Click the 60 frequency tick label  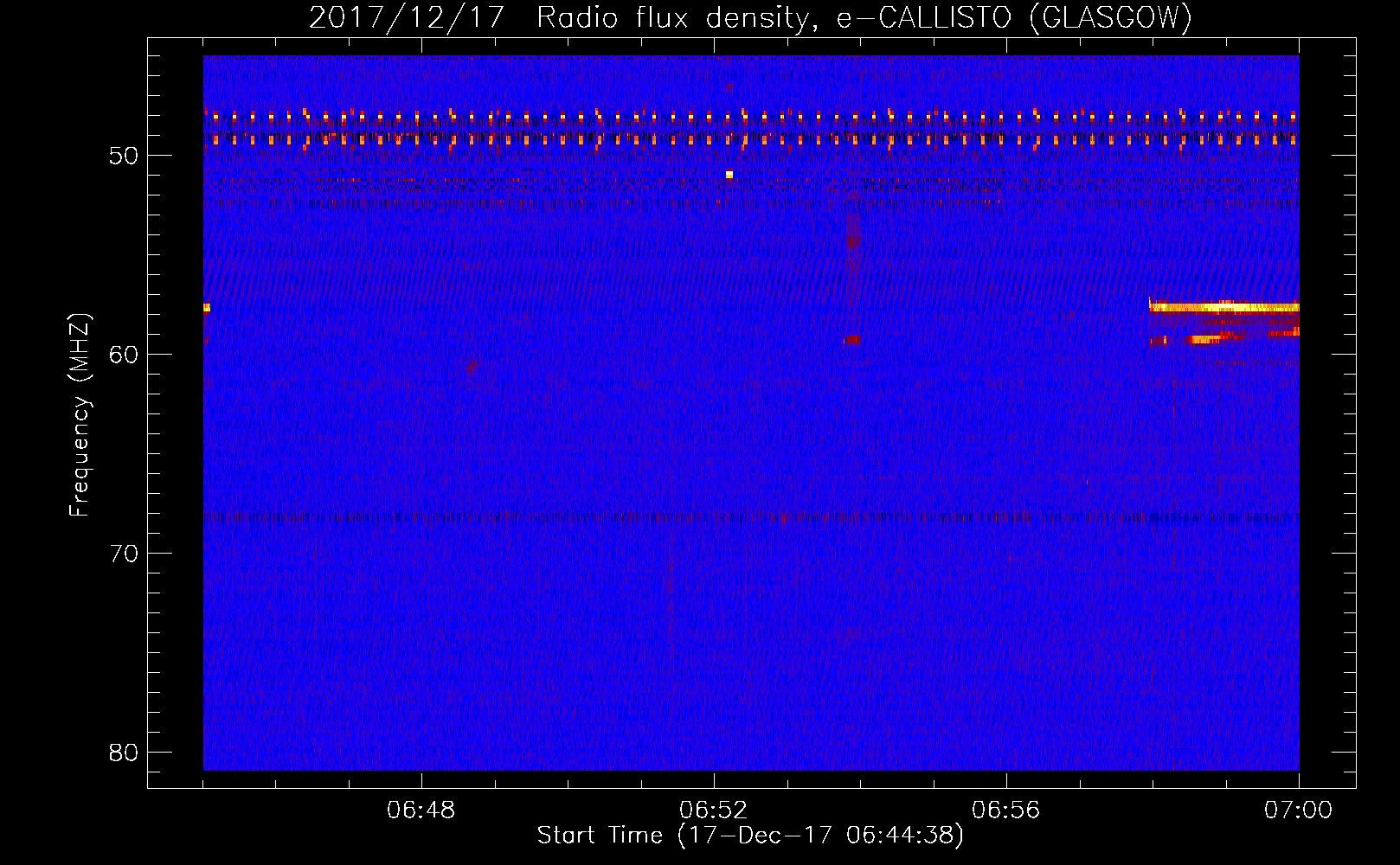click(125, 355)
